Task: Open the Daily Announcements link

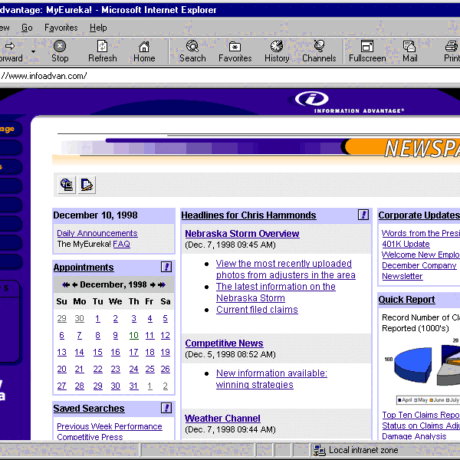Action: coord(97,233)
